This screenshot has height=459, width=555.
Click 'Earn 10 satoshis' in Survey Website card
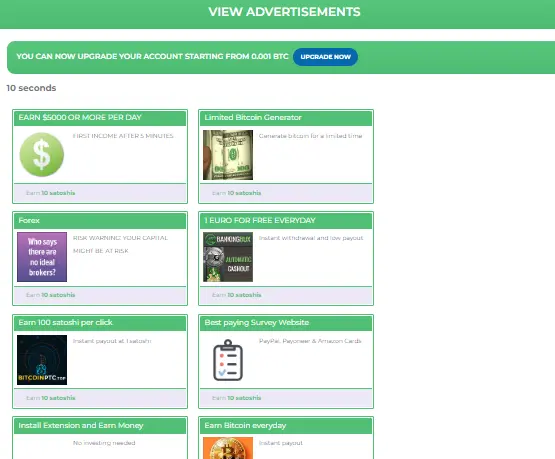tap(236, 398)
